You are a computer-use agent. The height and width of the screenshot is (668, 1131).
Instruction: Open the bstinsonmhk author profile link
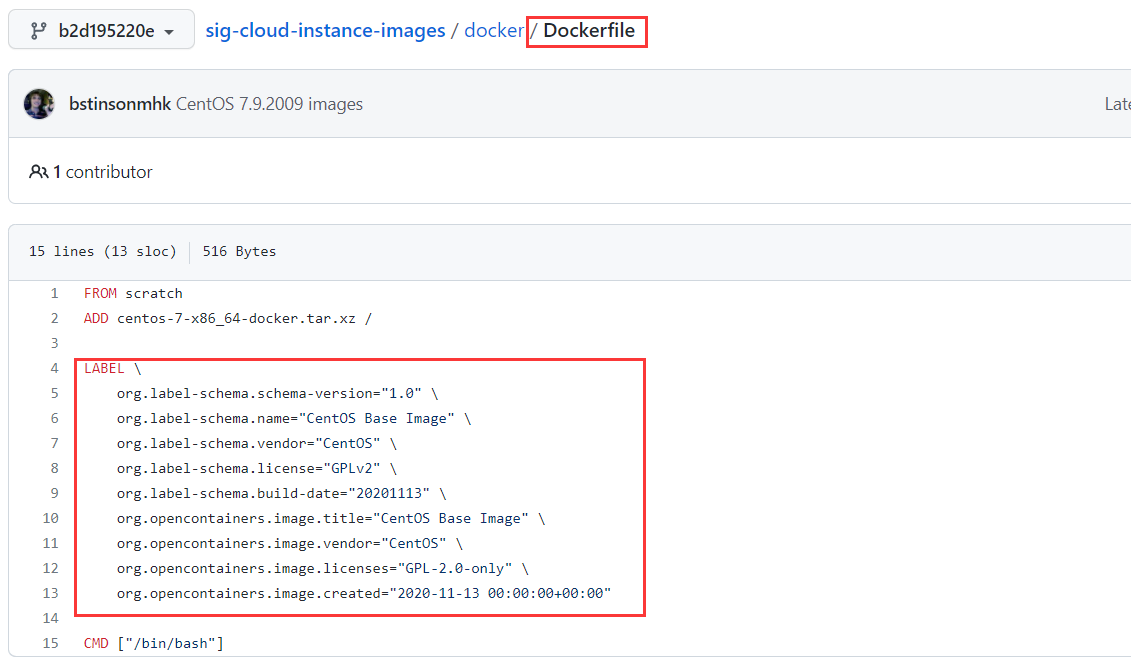pos(120,104)
